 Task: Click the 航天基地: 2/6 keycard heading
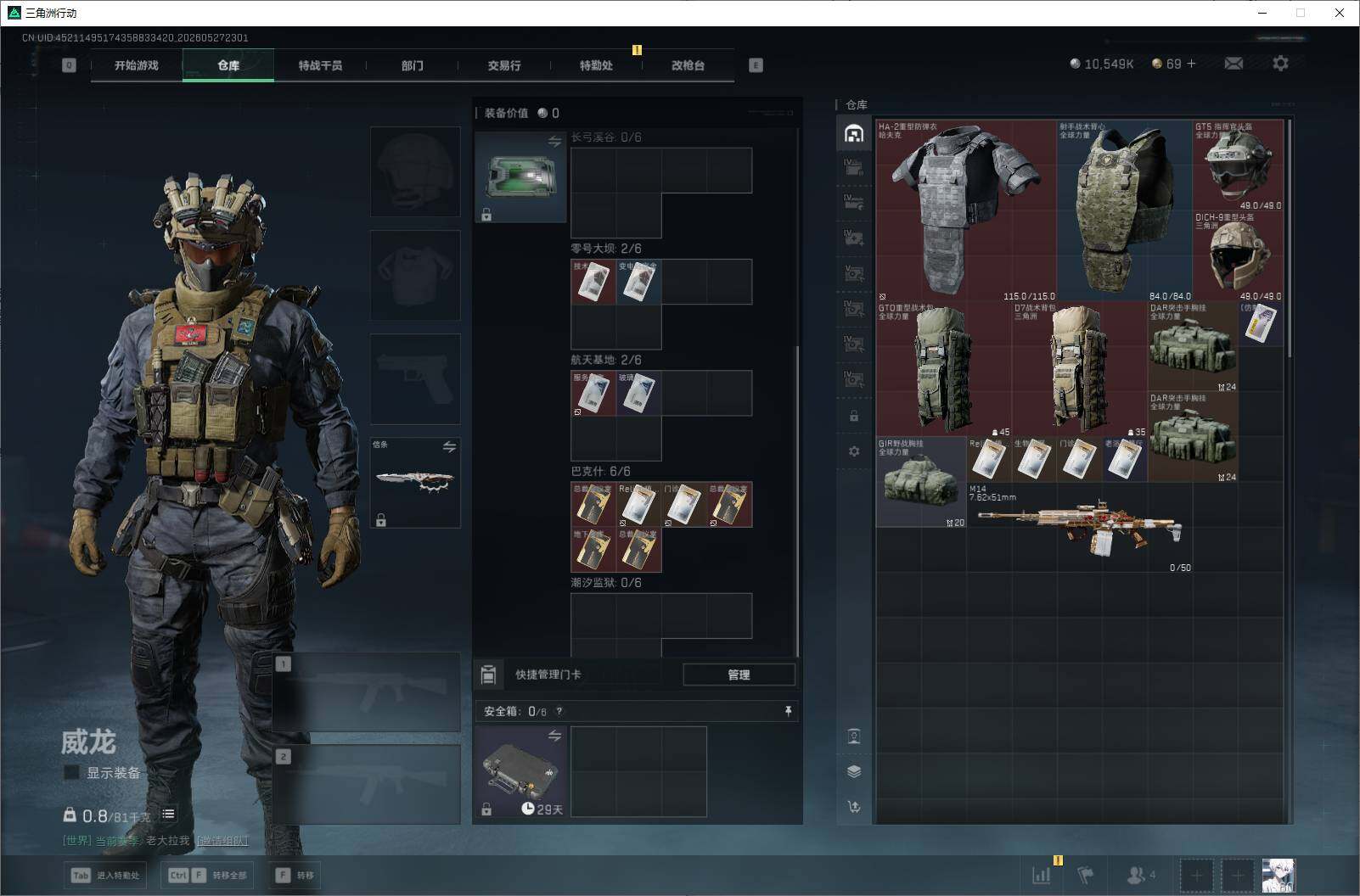[606, 360]
